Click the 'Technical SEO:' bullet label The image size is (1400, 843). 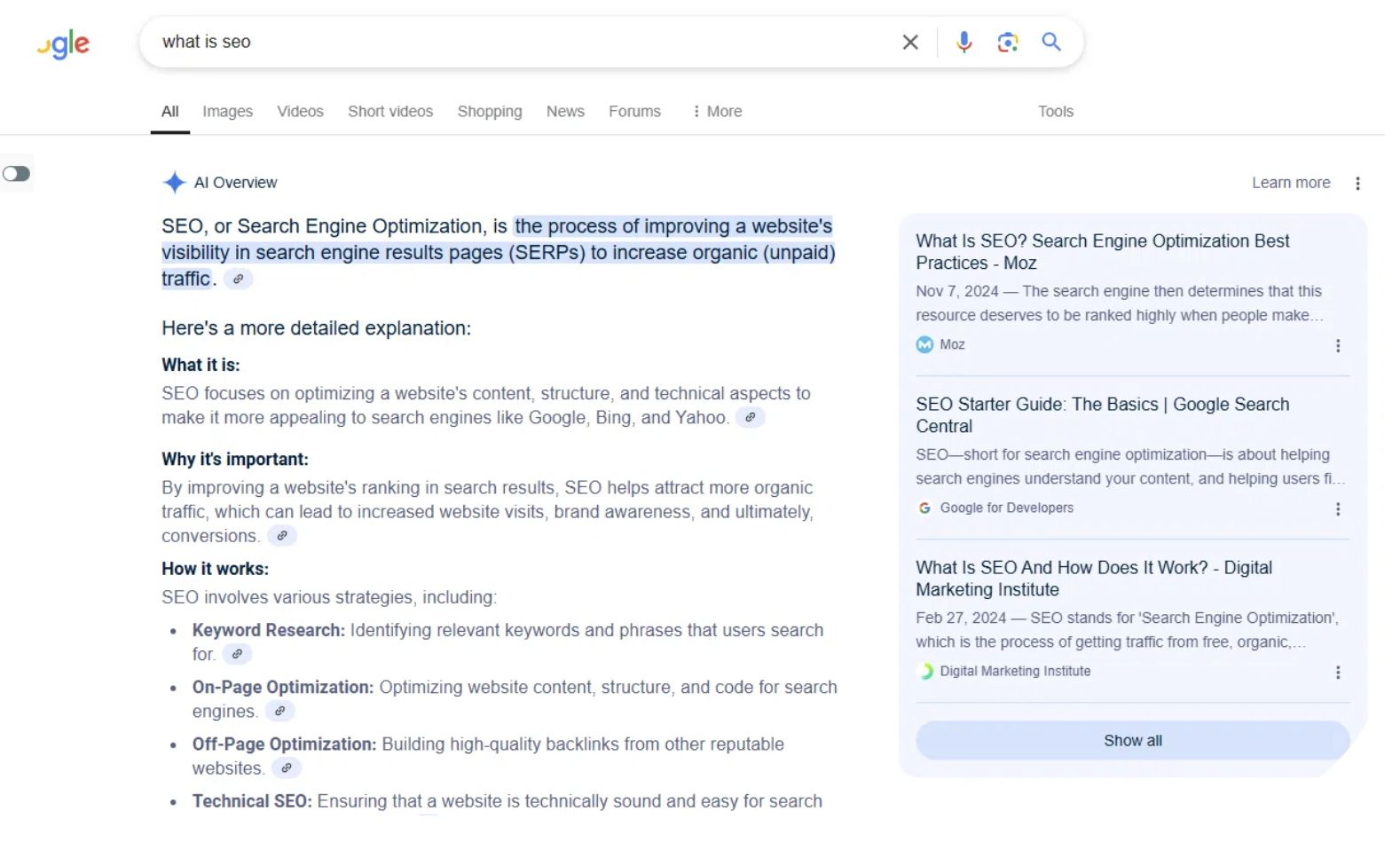252,800
